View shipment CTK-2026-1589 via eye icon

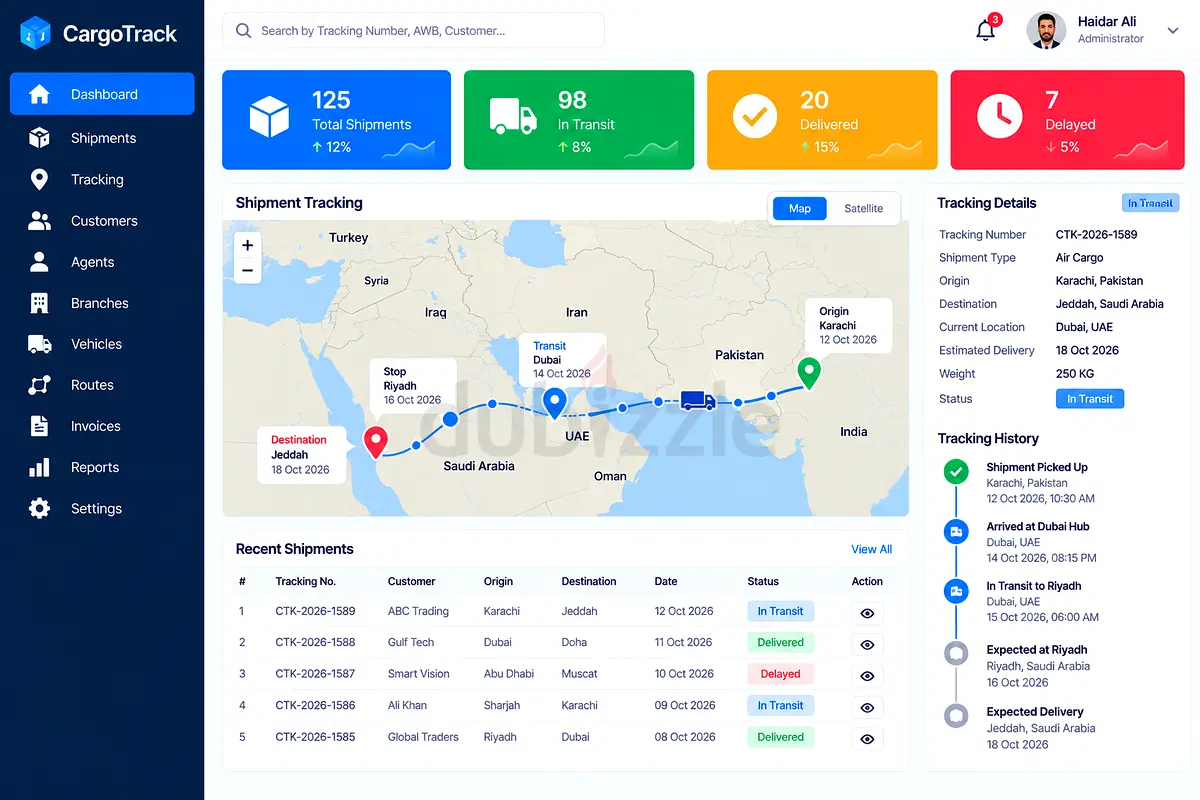pyautogui.click(x=867, y=613)
